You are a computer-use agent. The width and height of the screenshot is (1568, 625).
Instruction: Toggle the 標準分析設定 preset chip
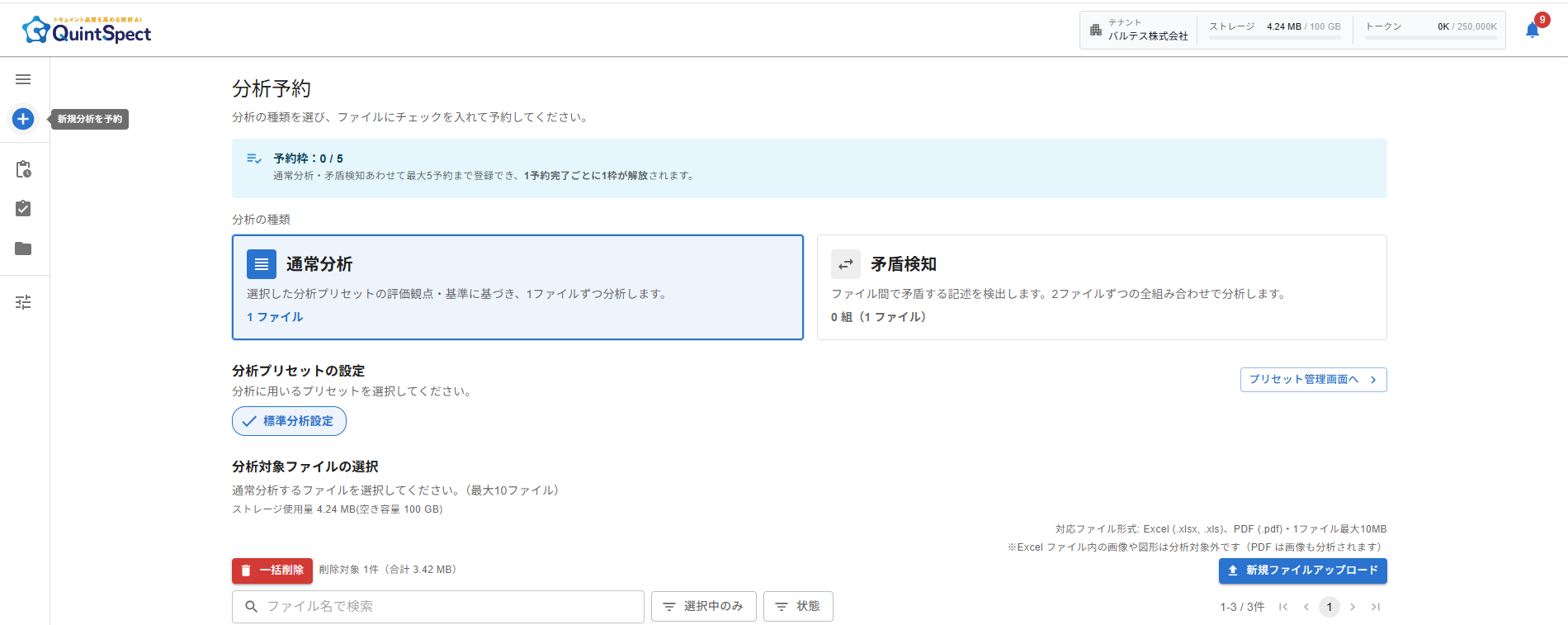click(289, 421)
